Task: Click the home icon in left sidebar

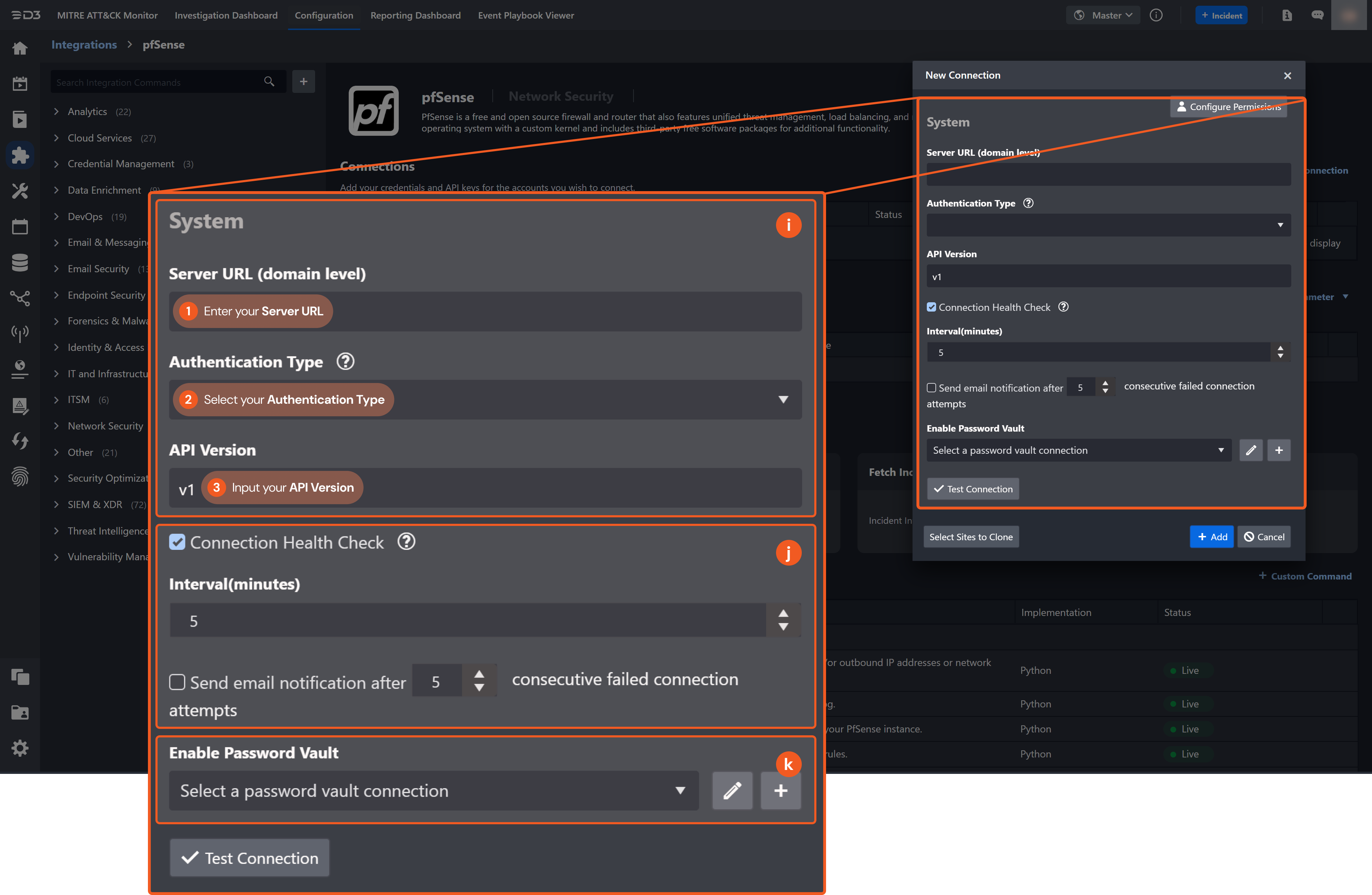Action: point(20,48)
